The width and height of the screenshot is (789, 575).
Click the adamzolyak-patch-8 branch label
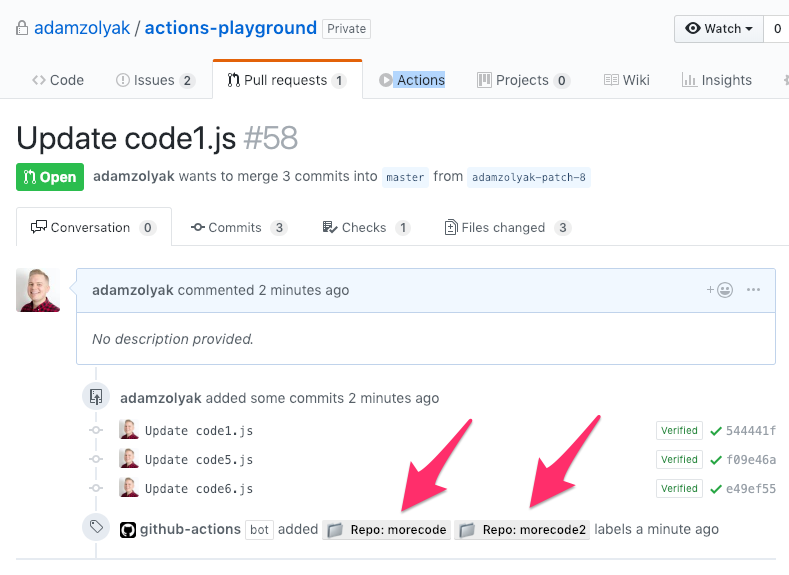(x=528, y=177)
